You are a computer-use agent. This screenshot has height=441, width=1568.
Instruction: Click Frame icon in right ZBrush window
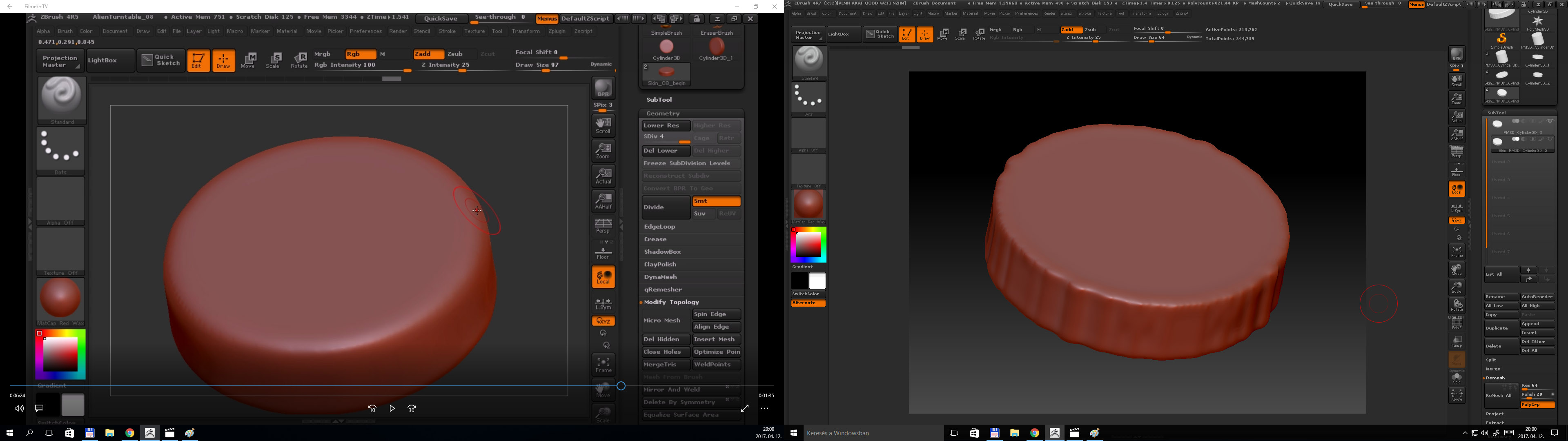[1457, 251]
